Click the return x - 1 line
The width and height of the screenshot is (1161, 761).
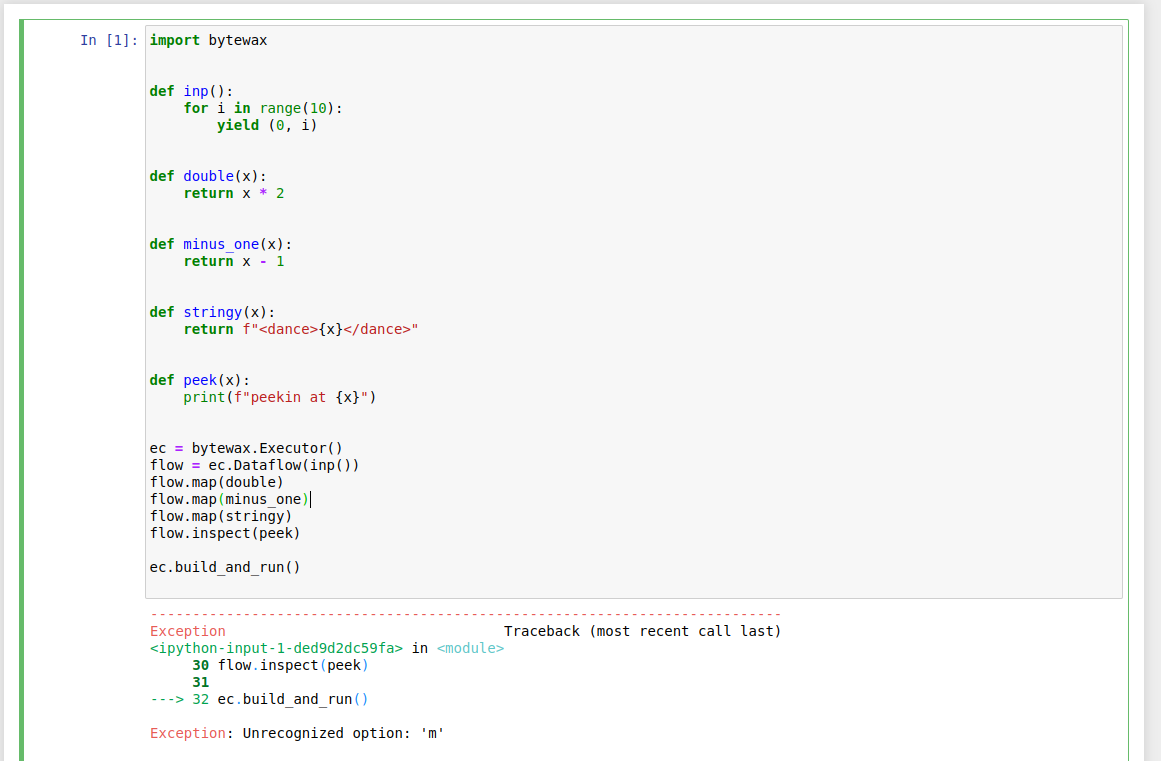tap(234, 261)
